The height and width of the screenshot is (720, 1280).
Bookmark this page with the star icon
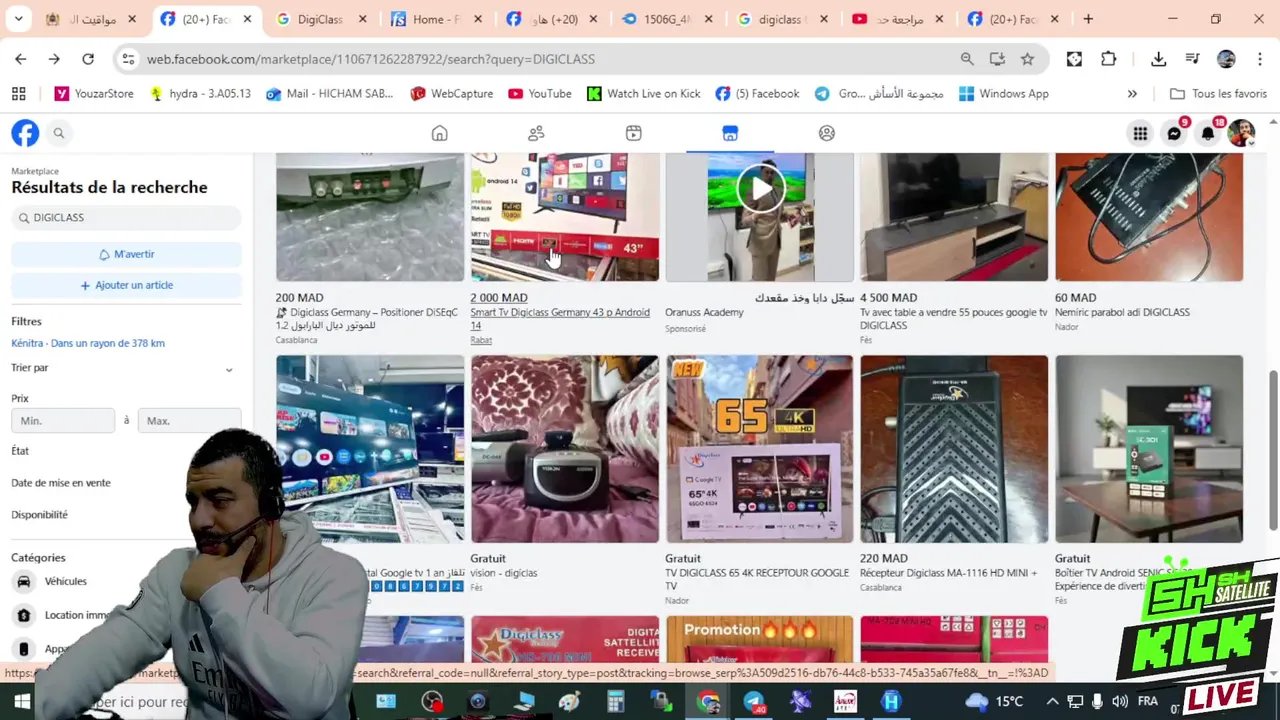point(1027,59)
